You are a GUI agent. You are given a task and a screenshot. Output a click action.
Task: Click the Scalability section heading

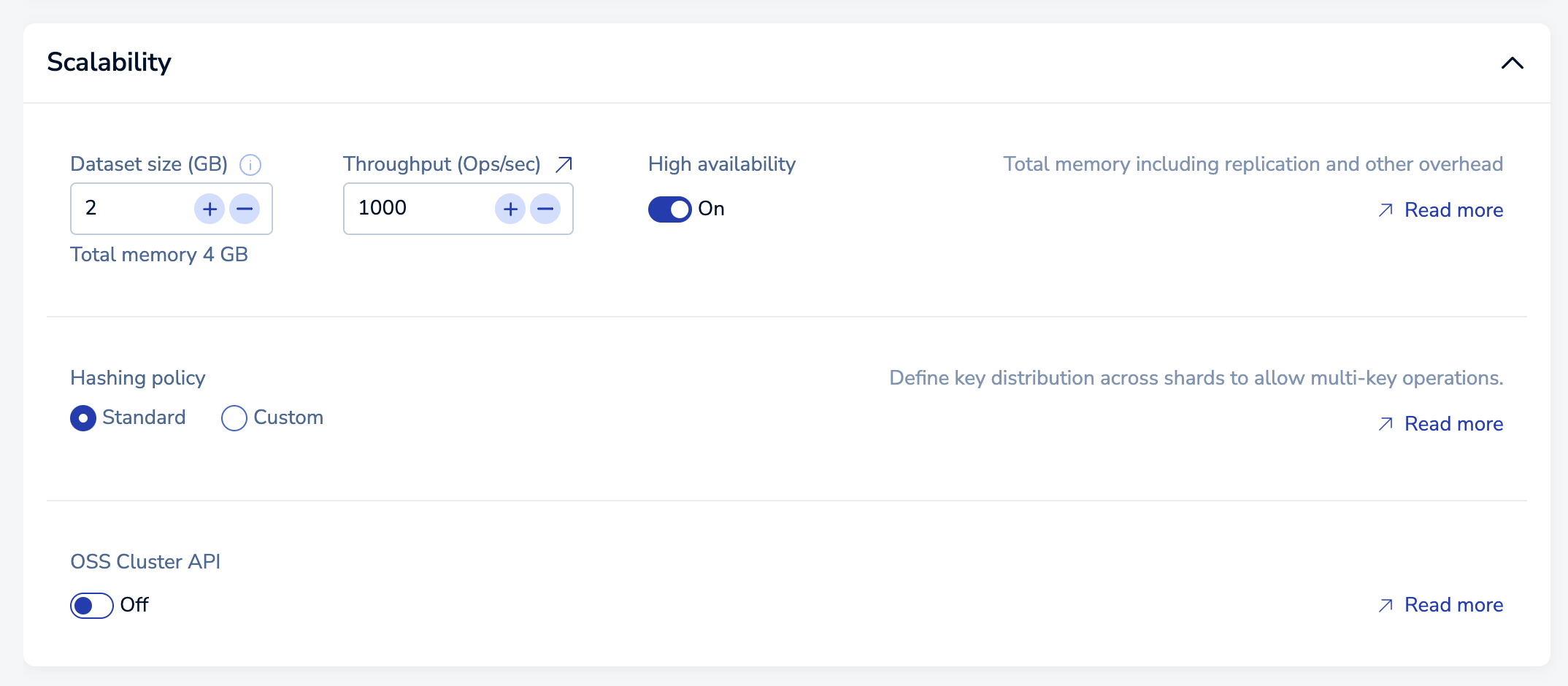(x=109, y=63)
